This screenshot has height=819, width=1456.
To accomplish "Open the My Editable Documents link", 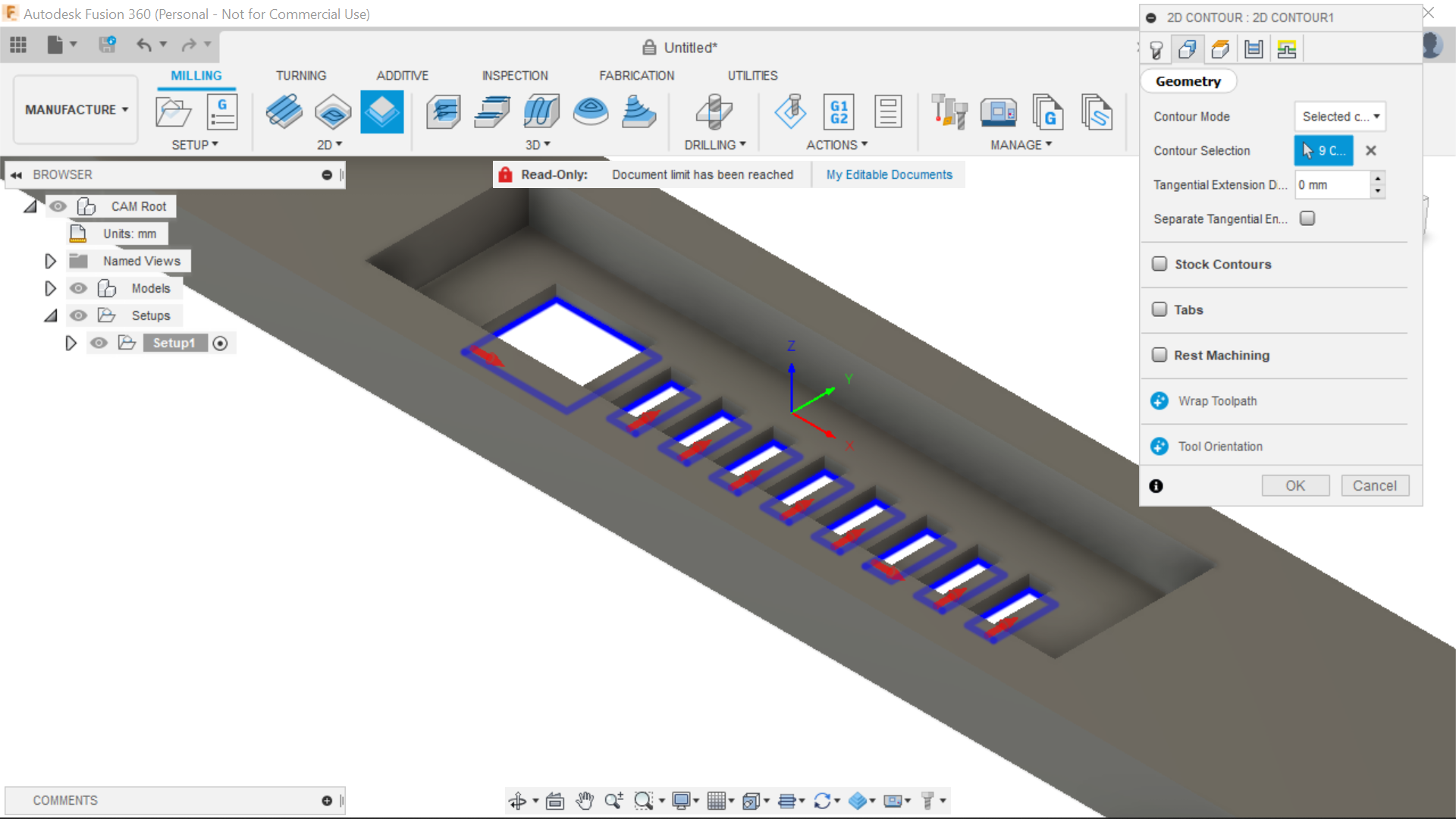I will [889, 174].
